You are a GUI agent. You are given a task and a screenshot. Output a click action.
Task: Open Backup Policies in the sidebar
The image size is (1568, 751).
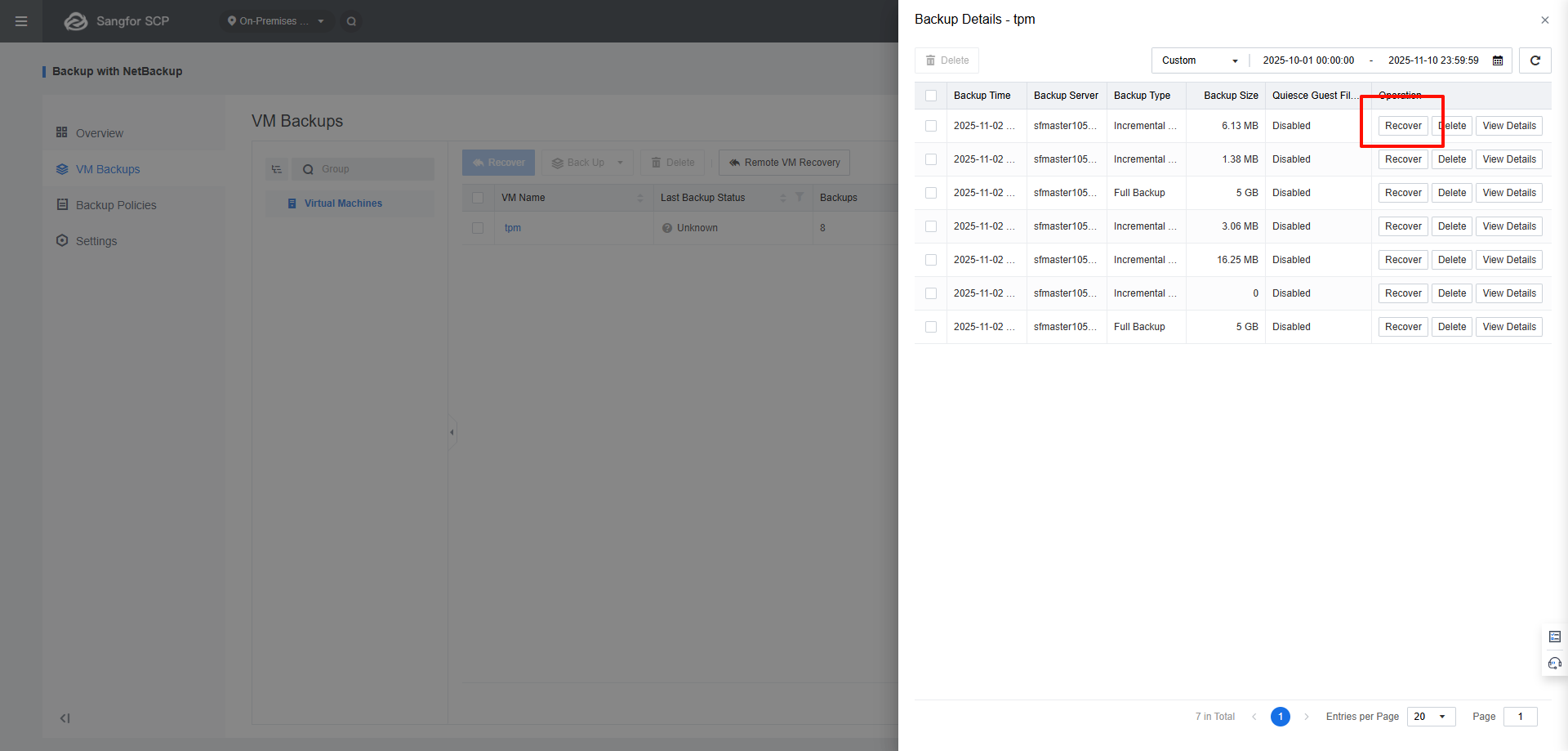[134, 205]
